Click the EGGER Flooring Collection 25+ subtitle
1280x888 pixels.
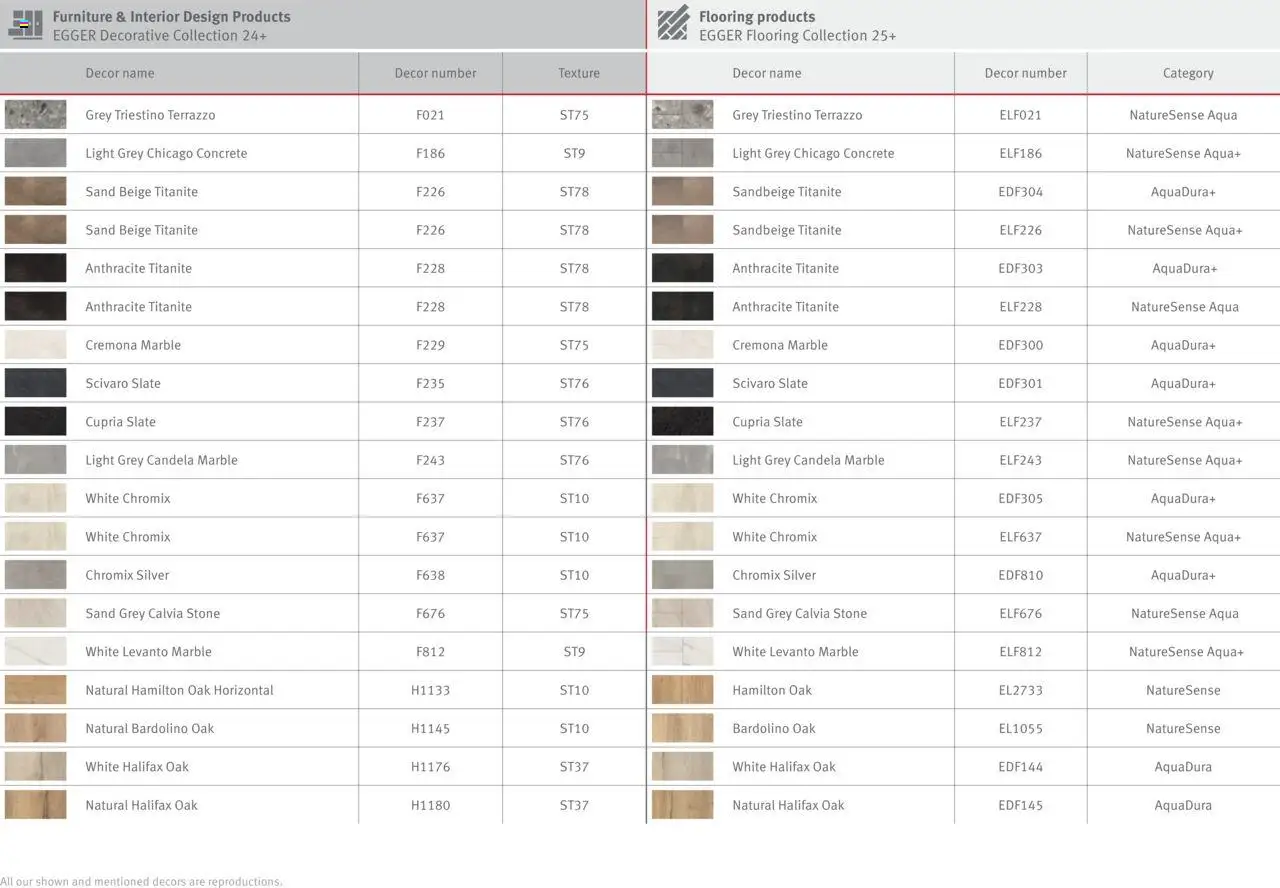tap(797, 36)
